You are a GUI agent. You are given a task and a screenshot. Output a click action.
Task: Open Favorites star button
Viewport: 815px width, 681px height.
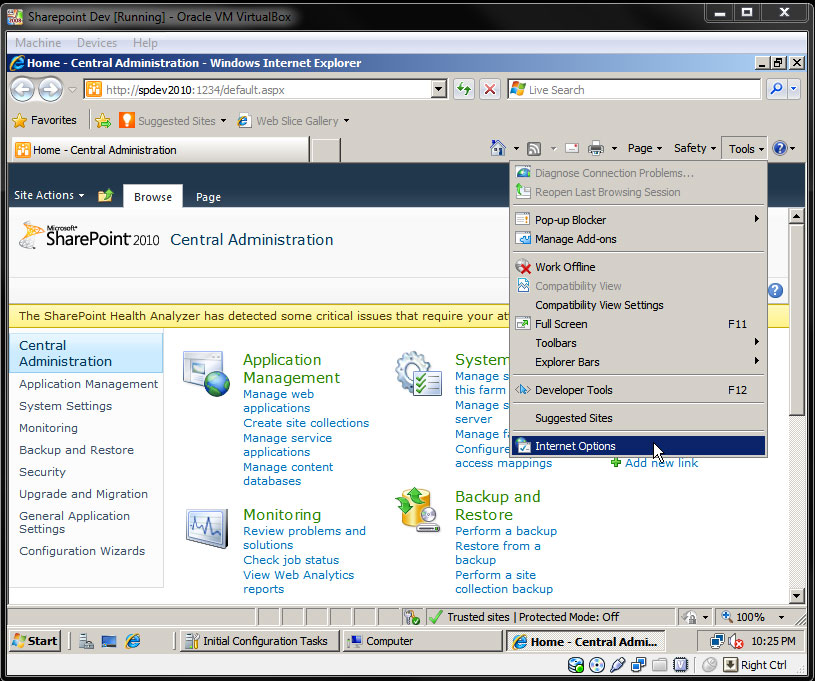tap(44, 121)
